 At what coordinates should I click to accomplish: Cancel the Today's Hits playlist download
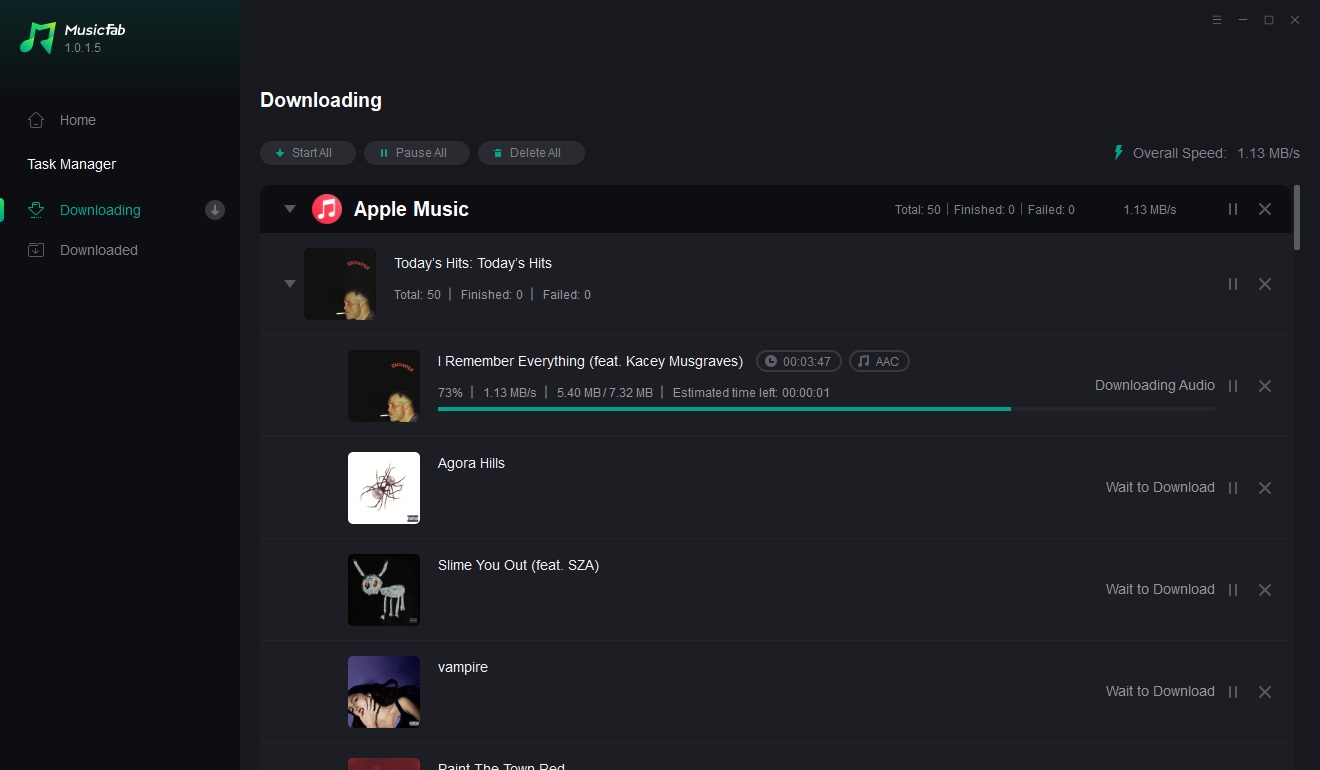click(x=1265, y=284)
